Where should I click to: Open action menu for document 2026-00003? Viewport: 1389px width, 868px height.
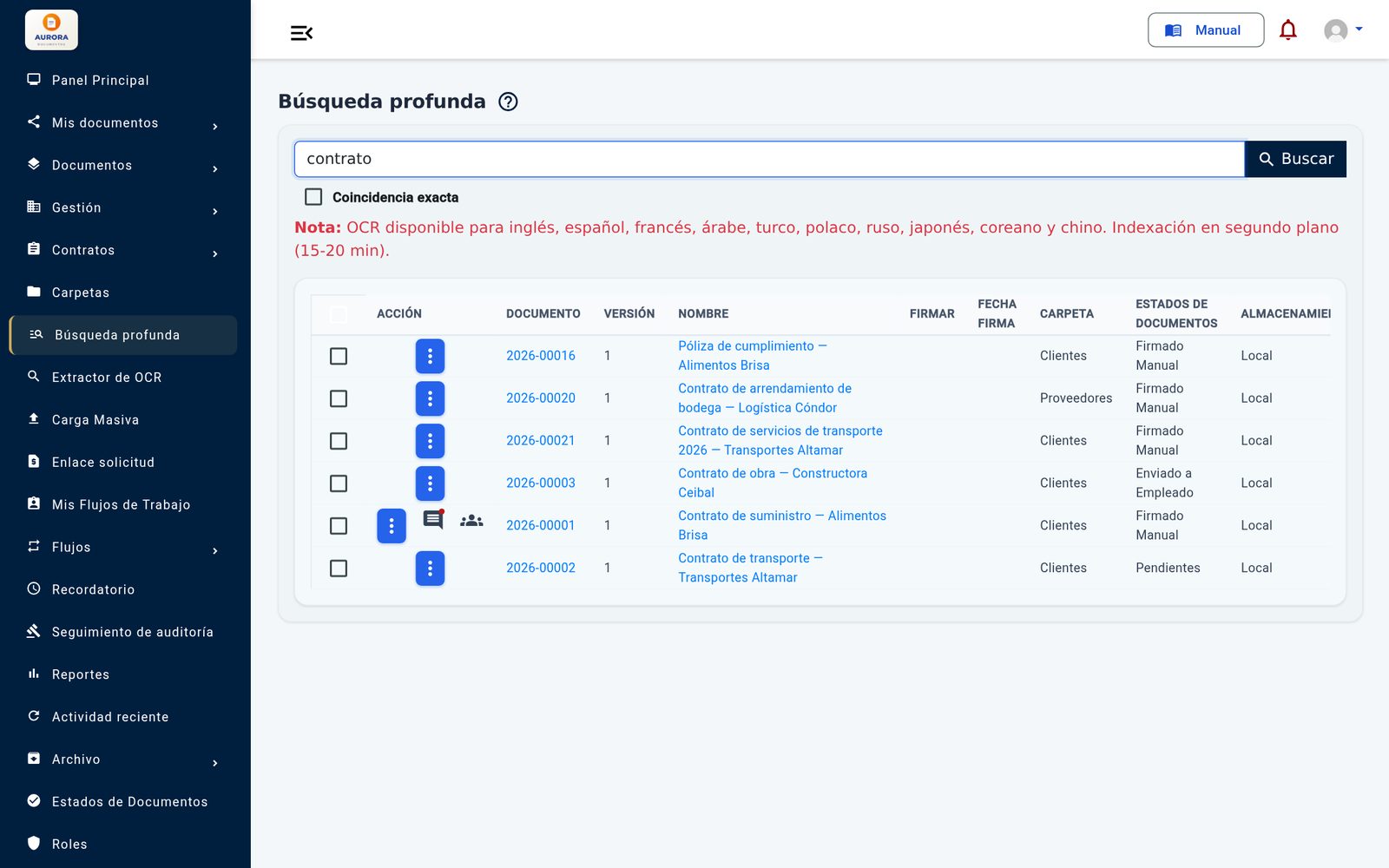coord(430,483)
